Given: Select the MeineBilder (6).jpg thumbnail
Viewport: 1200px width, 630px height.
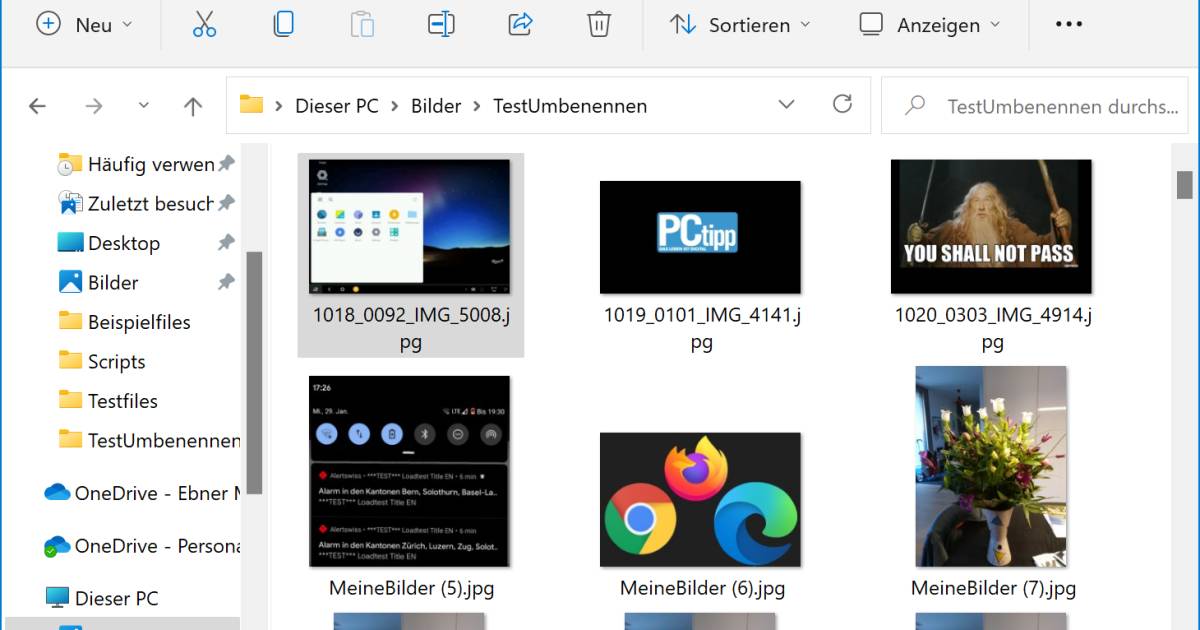Looking at the screenshot, I should pyautogui.click(x=700, y=500).
